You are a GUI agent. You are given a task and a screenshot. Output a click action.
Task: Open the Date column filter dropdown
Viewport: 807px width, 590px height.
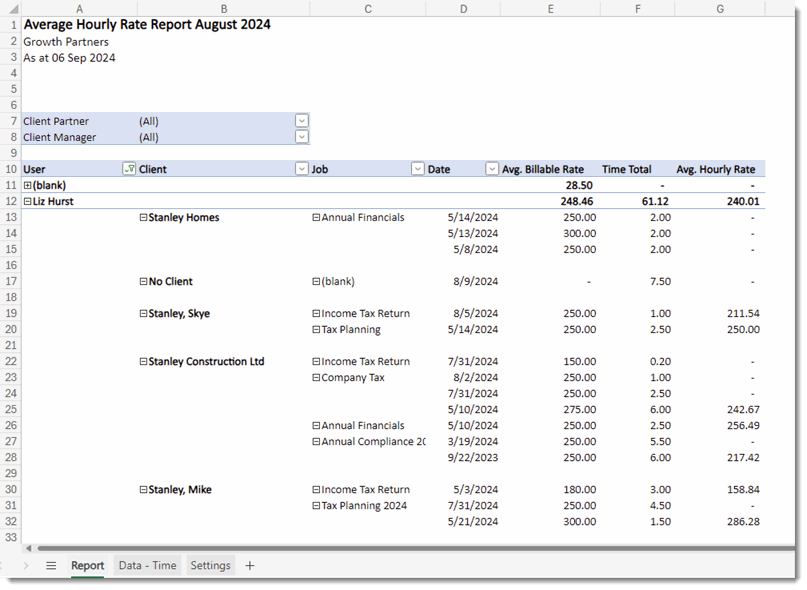[x=491, y=169]
